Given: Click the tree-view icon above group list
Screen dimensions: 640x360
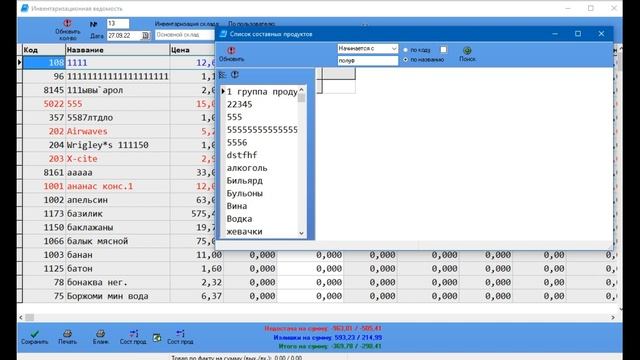Looking at the screenshot, I should tap(222, 75).
